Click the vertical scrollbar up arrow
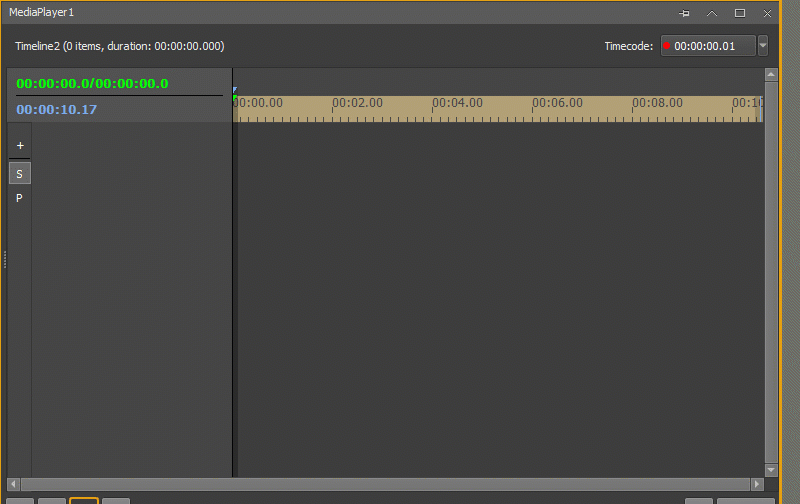 point(771,74)
